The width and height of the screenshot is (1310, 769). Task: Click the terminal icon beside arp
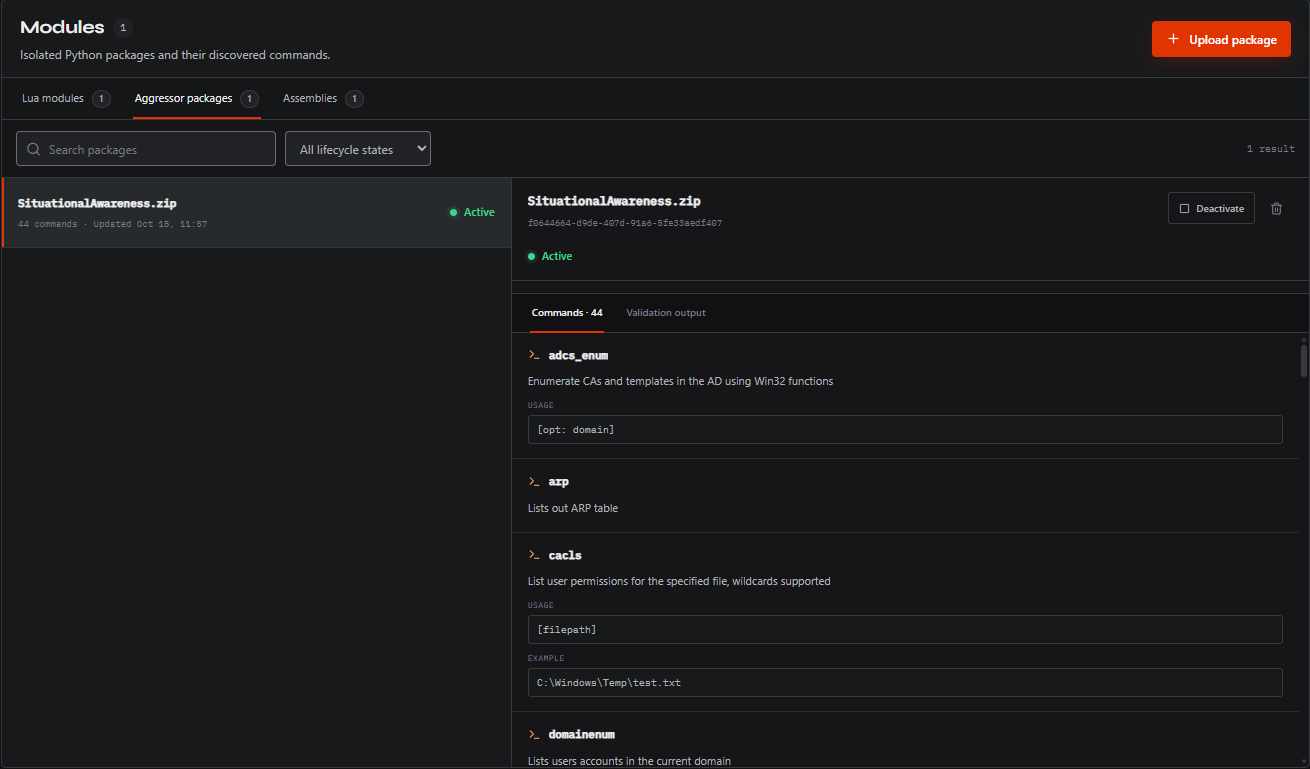coord(534,482)
